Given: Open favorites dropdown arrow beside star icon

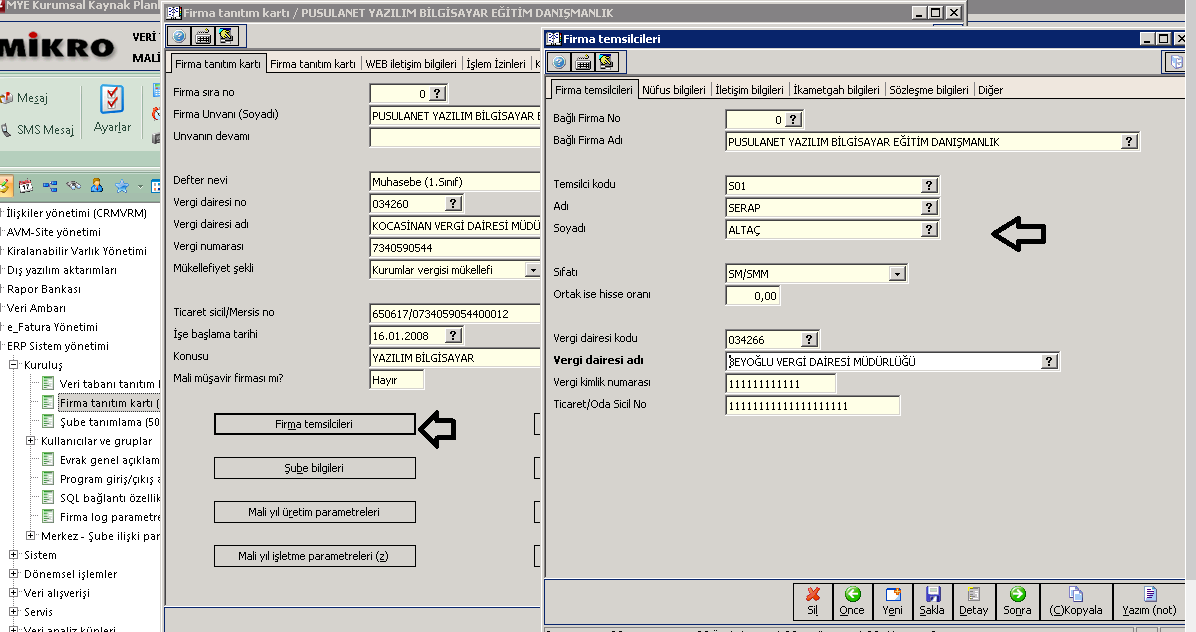Looking at the screenshot, I should (x=140, y=186).
